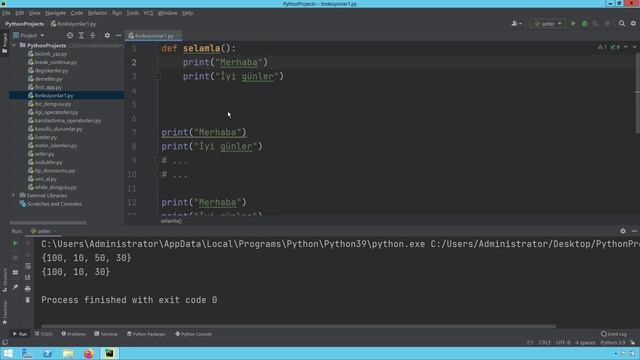This screenshot has height=360, width=640.
Task: Open PowerShell taskbar icon
Action: [x=47, y=353]
